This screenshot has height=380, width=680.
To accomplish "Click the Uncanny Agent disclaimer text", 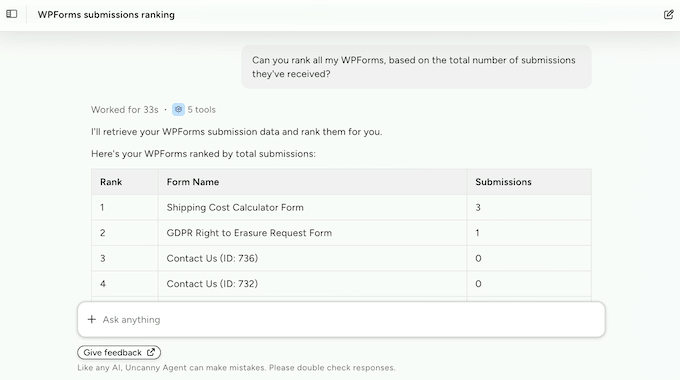I will [x=236, y=368].
